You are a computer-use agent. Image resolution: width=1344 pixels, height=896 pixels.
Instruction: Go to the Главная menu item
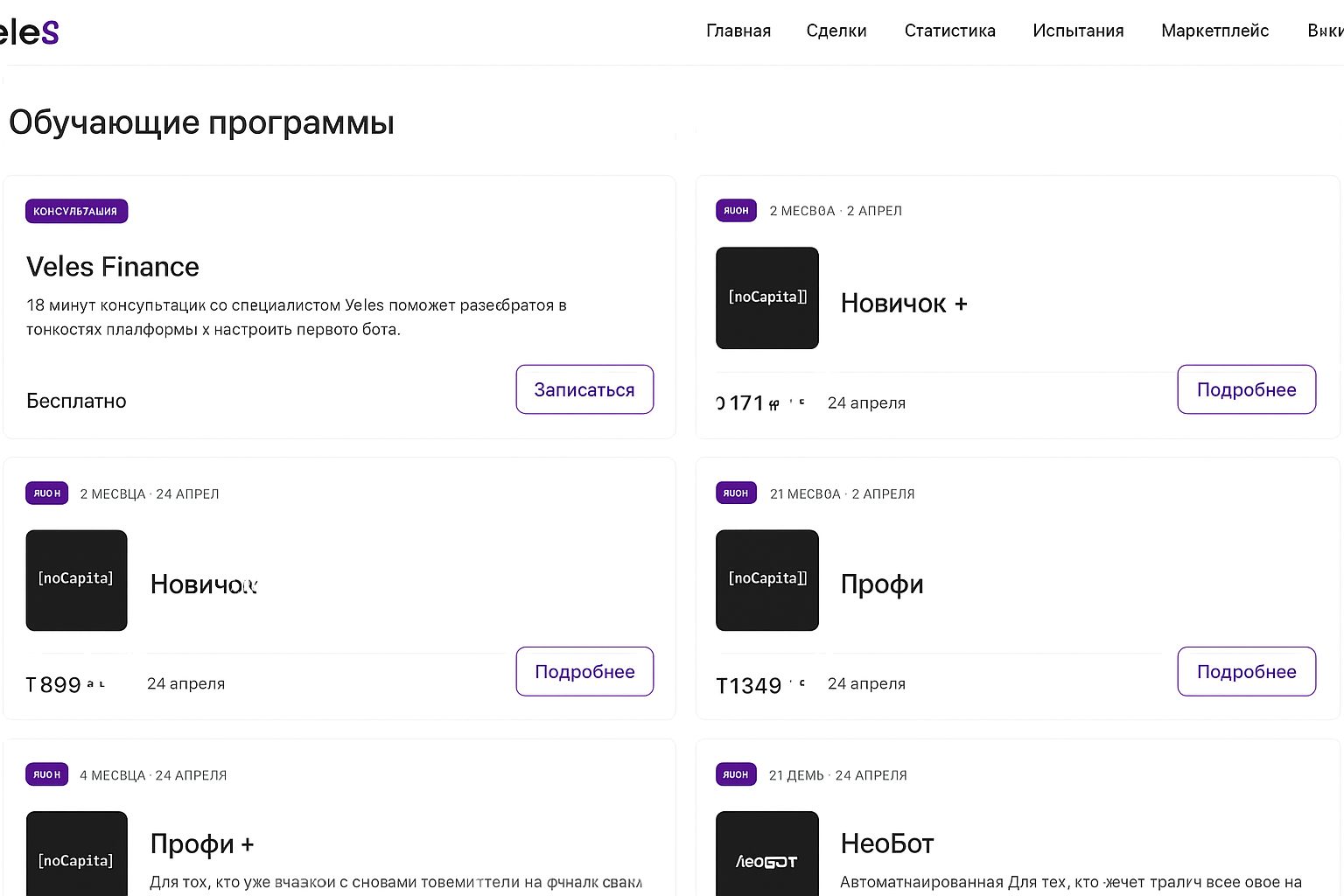738,31
